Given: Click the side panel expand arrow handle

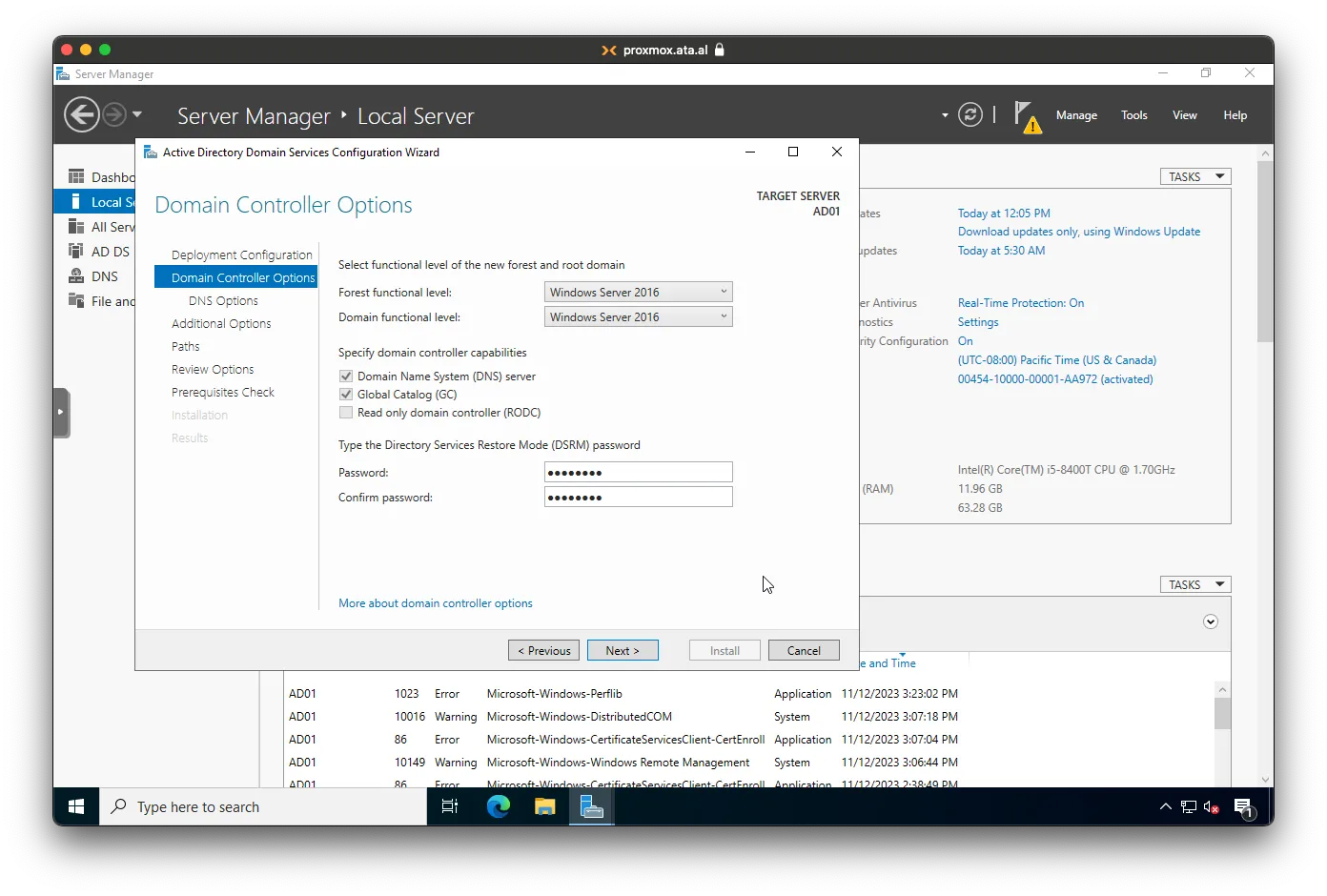Looking at the screenshot, I should (x=62, y=413).
